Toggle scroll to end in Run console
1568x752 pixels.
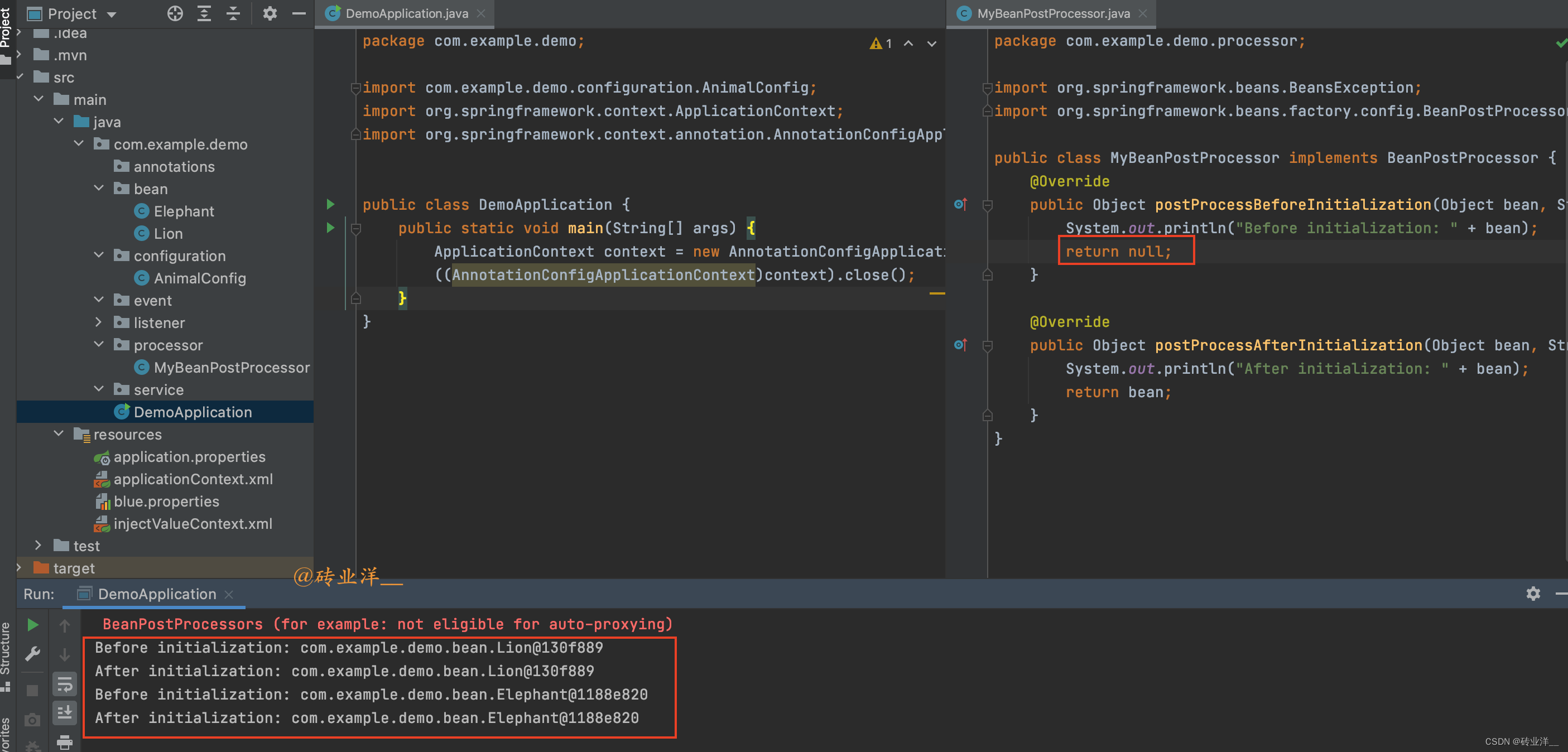65,712
